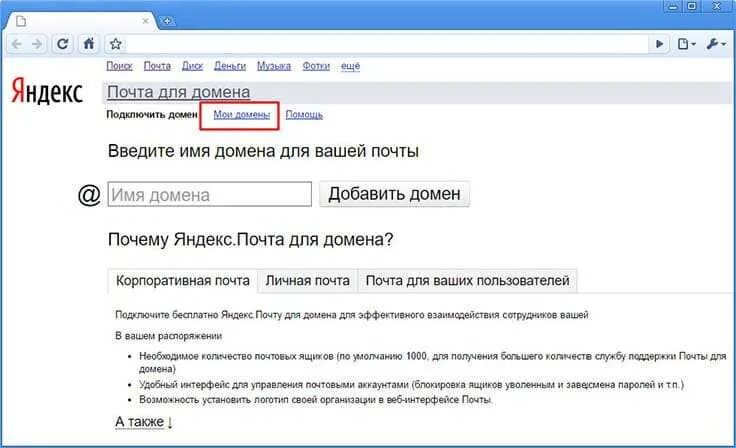This screenshot has height=448, width=736.
Task: Go forward with the browser forward arrow
Action: 37,44
